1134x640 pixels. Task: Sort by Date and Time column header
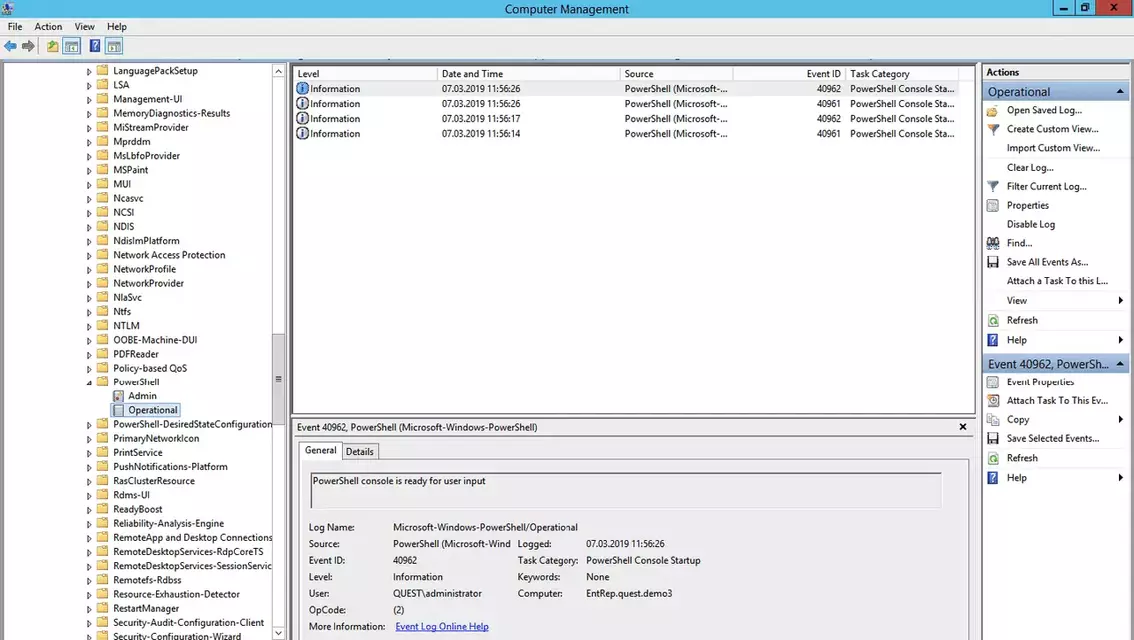pos(528,74)
